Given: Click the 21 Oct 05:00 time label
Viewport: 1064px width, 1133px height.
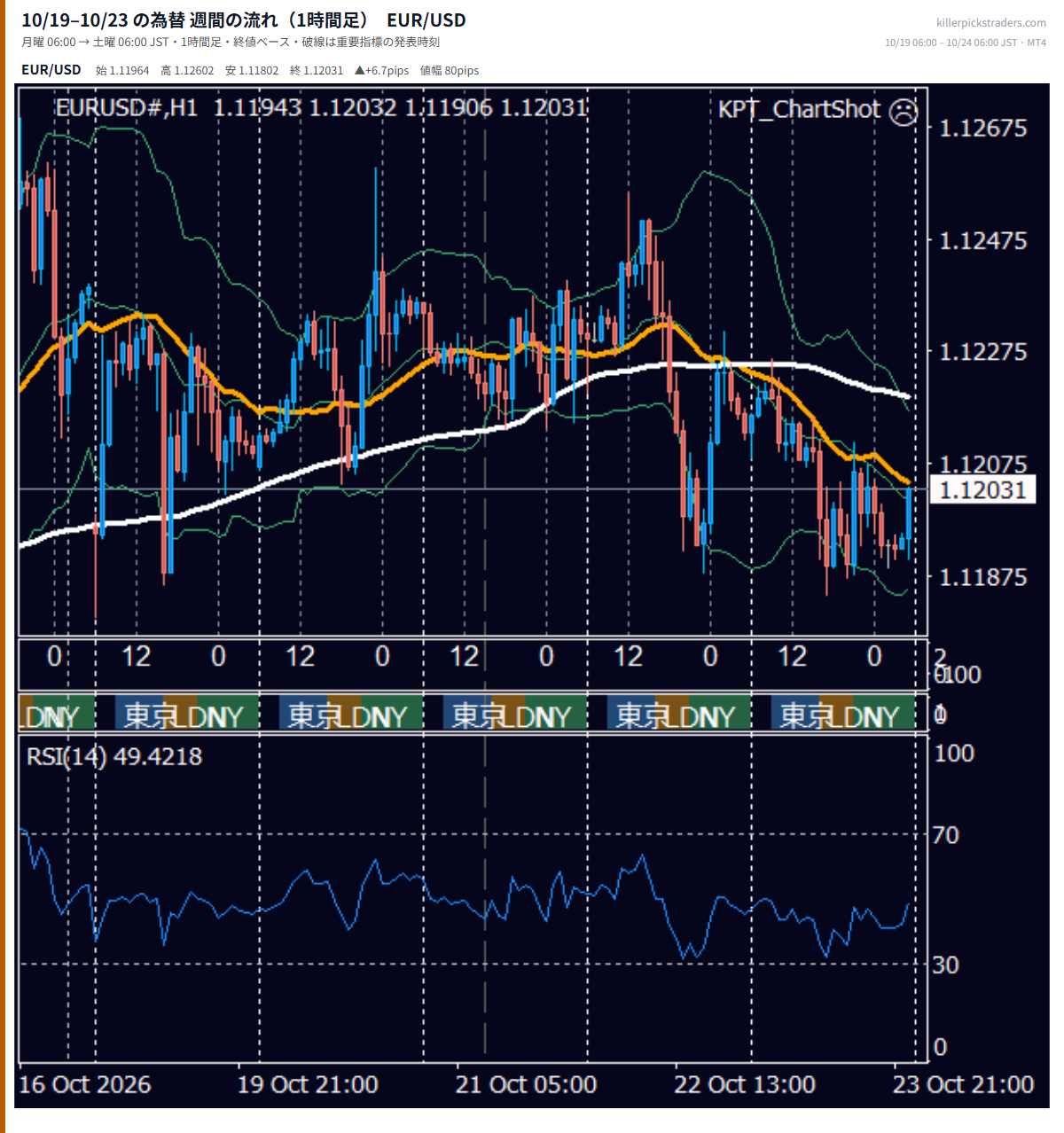Looking at the screenshot, I should [x=526, y=1084].
